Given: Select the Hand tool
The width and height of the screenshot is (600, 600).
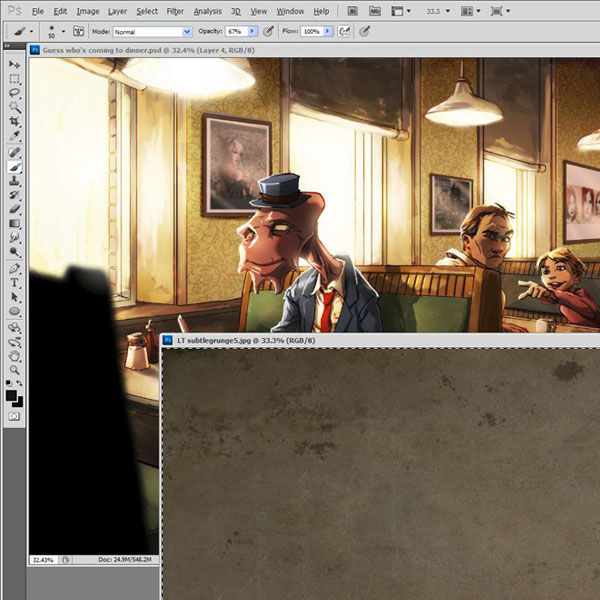Looking at the screenshot, I should click(15, 356).
